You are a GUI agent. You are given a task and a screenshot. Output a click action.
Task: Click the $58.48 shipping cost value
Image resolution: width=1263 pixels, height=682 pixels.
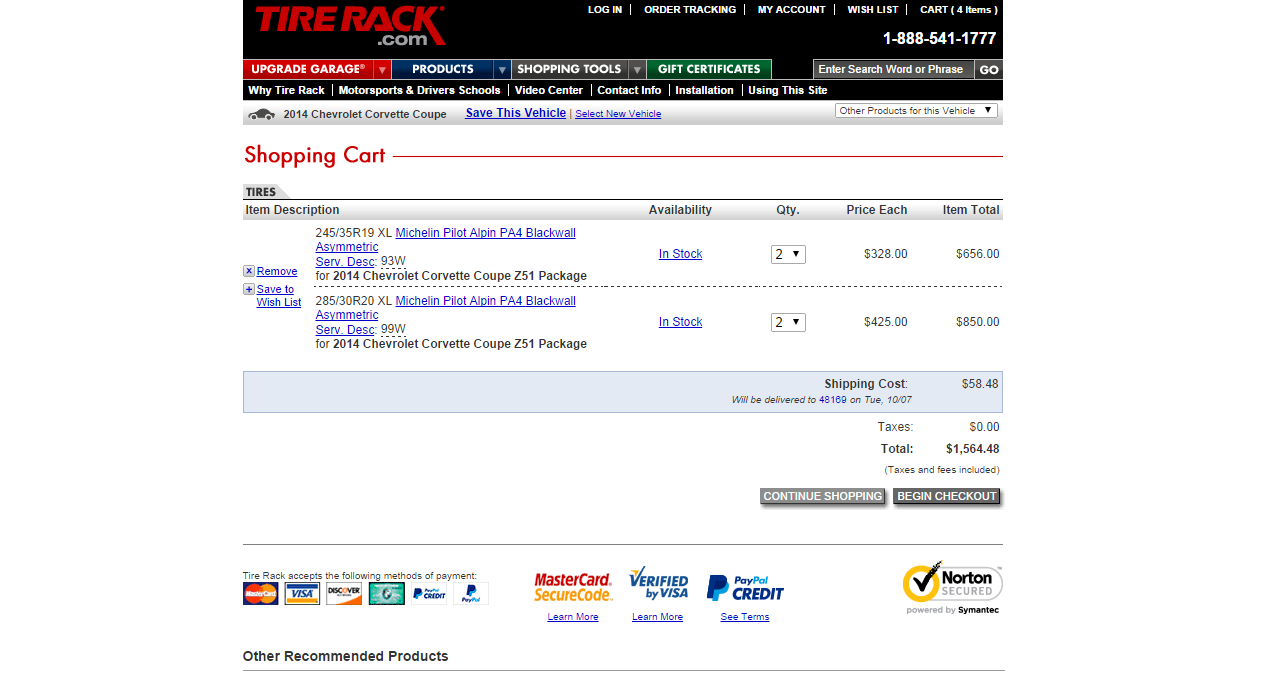coord(980,384)
